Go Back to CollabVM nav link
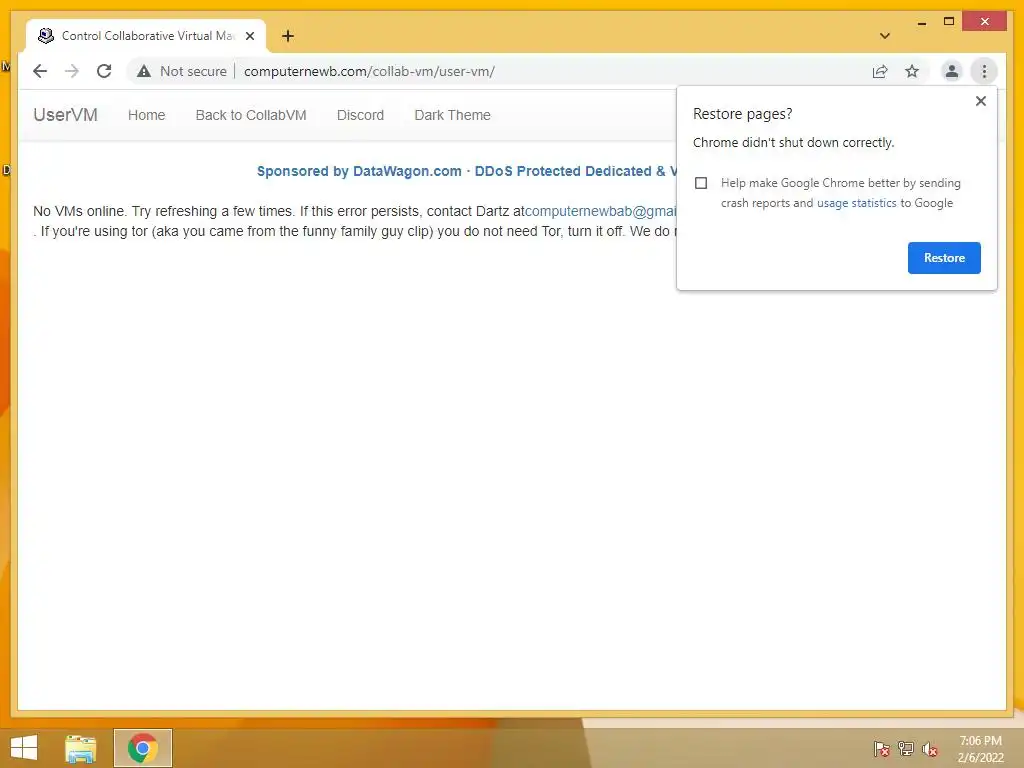This screenshot has height=768, width=1024. 251,115
